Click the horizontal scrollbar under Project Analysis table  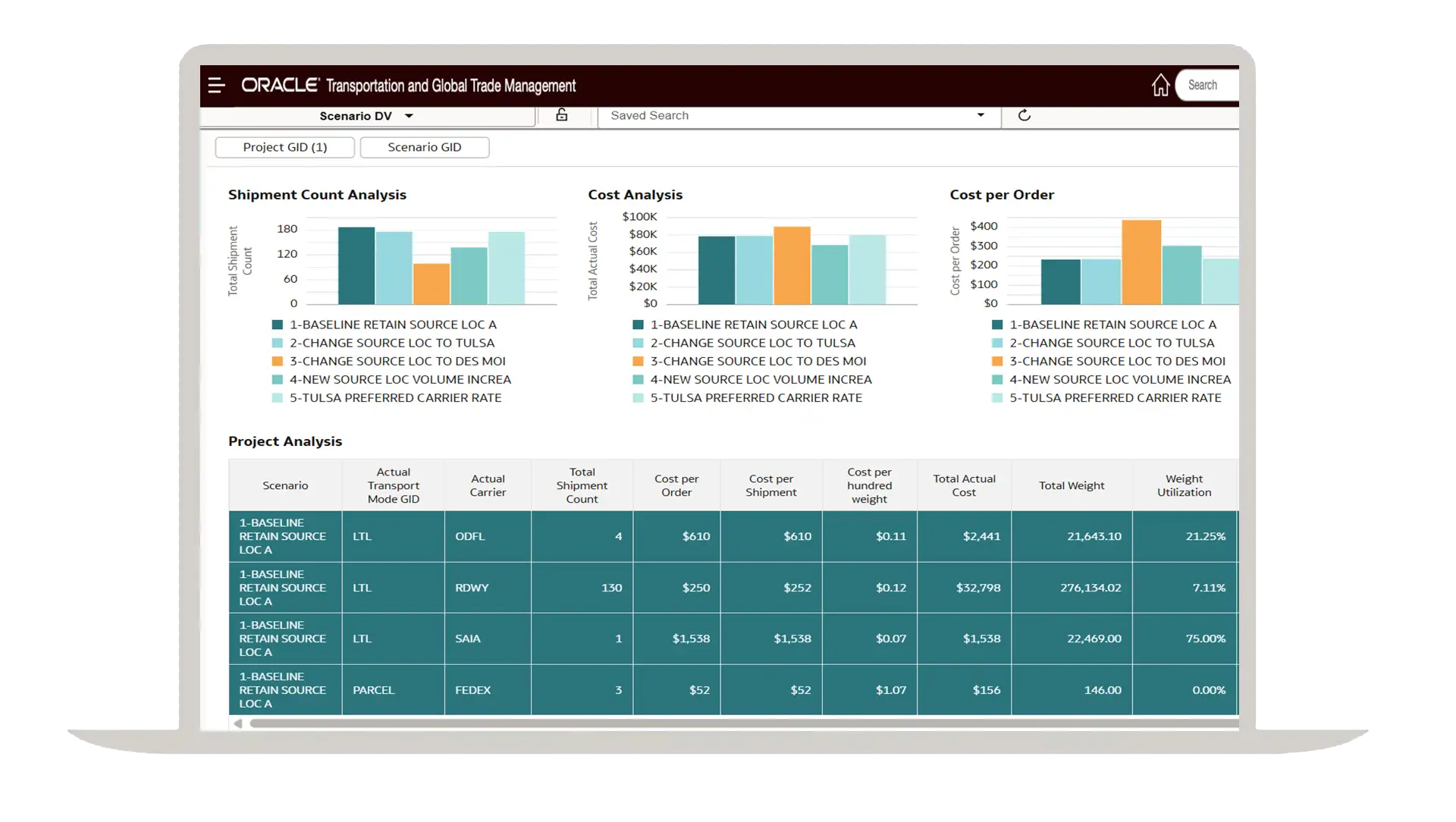coord(743,724)
